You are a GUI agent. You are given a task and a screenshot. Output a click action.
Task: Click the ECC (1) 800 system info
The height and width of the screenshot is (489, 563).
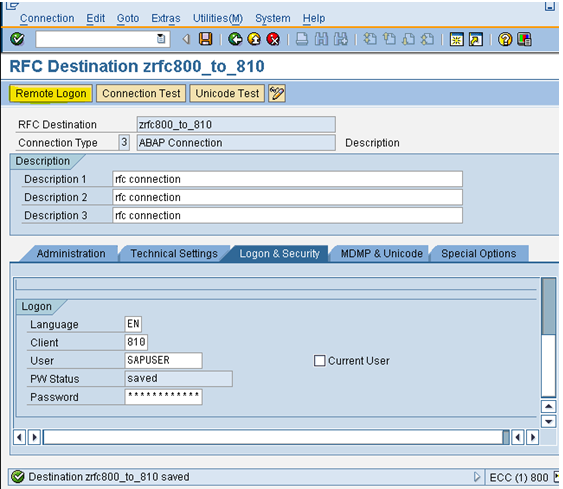click(518, 477)
